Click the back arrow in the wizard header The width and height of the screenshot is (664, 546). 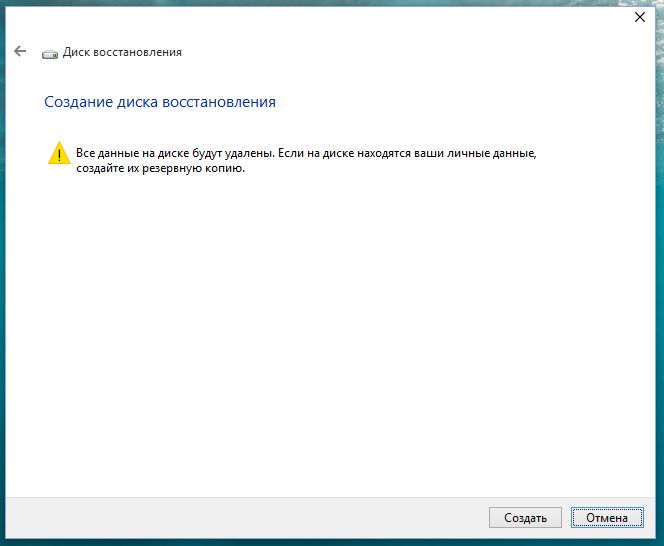tap(20, 52)
